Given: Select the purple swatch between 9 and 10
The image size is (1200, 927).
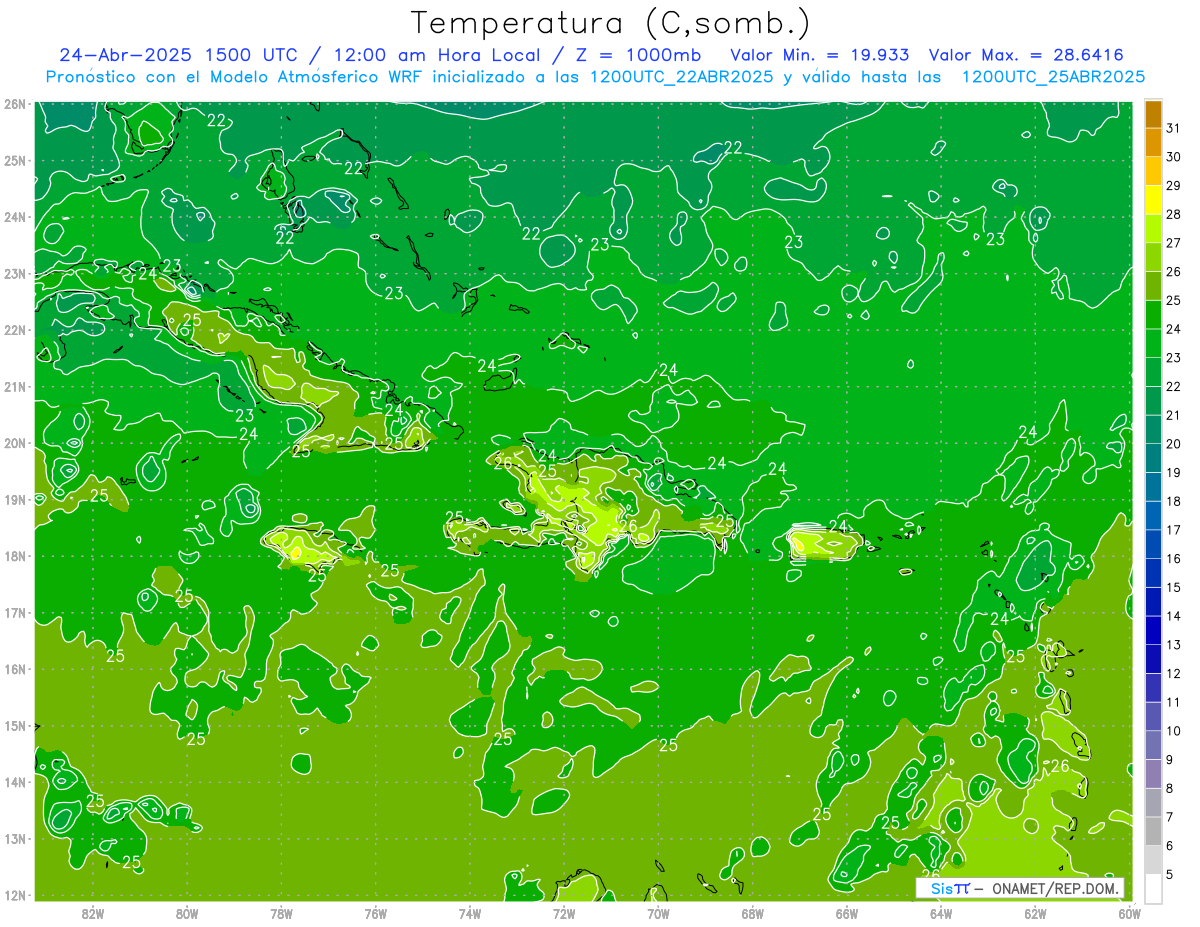Looking at the screenshot, I should [x=1153, y=745].
